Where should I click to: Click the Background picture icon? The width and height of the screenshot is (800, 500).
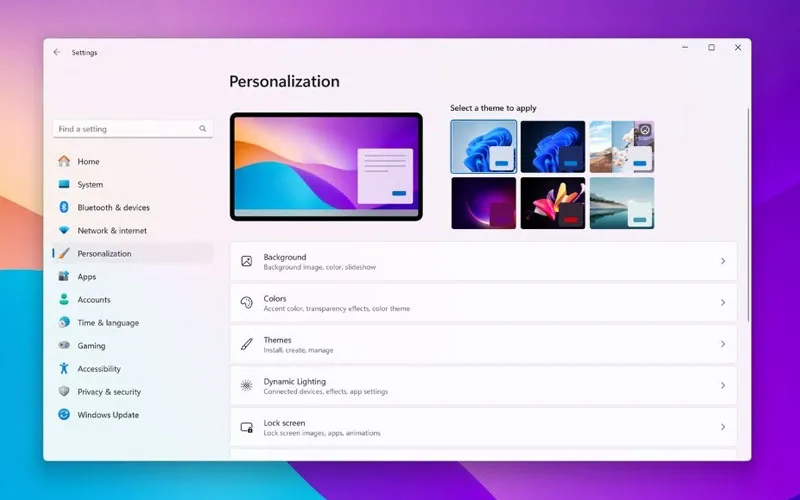pos(246,261)
